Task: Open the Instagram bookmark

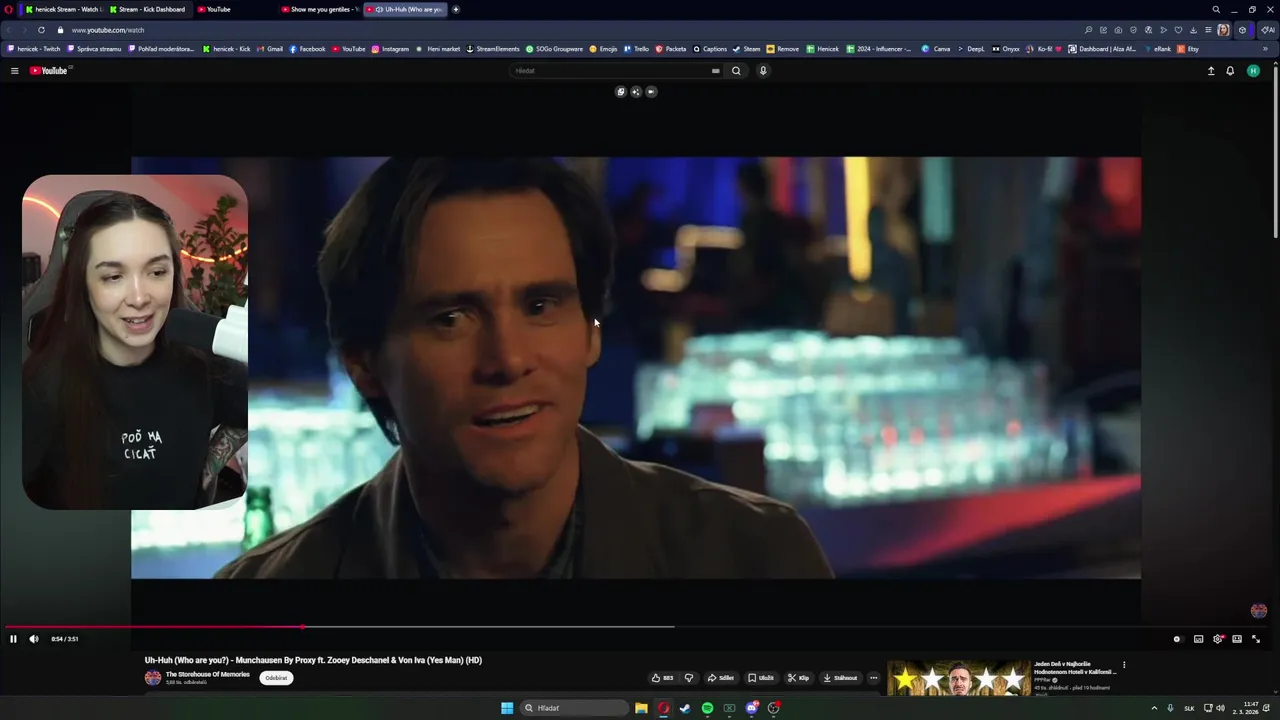Action: click(x=390, y=49)
